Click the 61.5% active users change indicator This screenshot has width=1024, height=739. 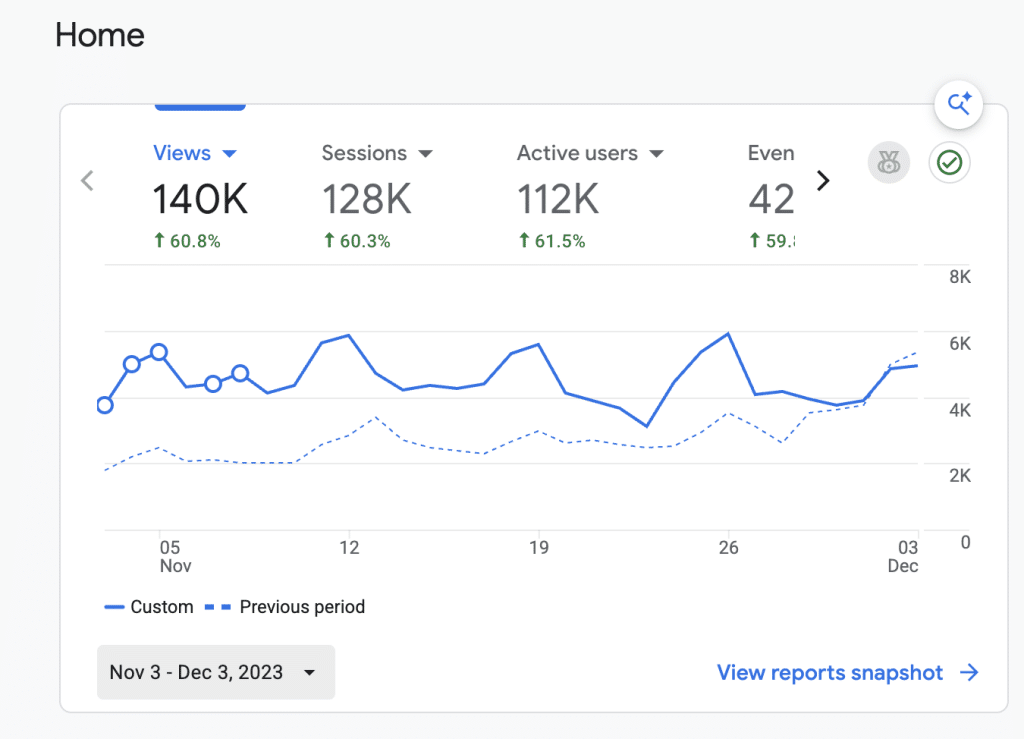552,241
